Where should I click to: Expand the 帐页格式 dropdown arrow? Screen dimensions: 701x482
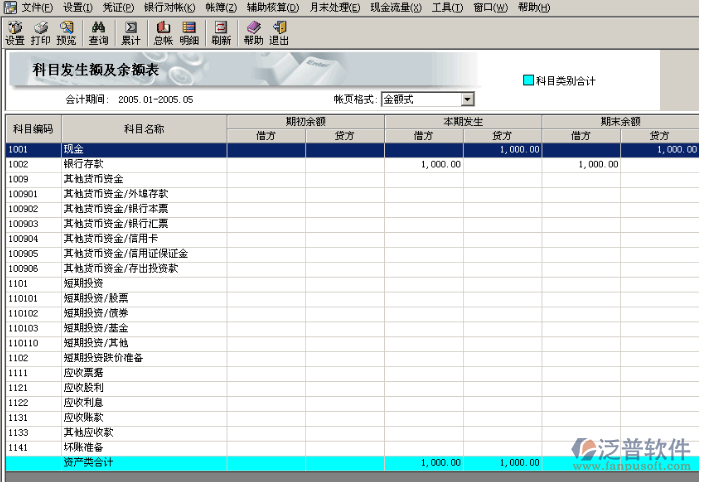click(x=467, y=99)
